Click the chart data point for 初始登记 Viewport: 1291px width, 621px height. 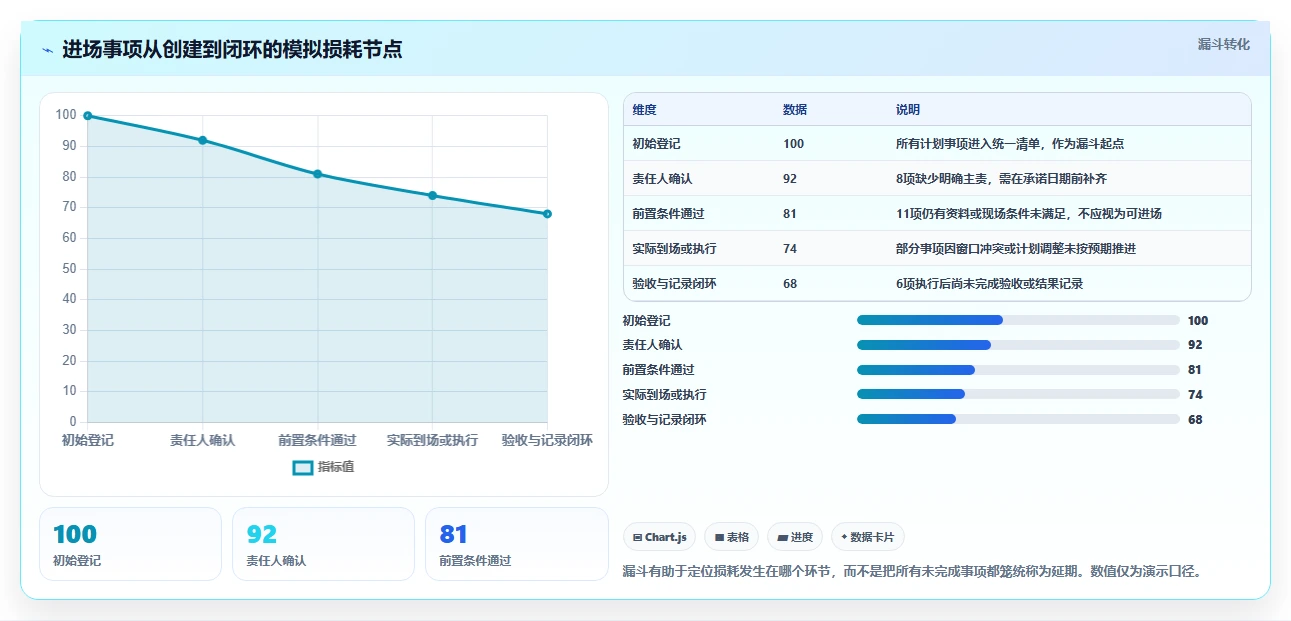pos(88,116)
